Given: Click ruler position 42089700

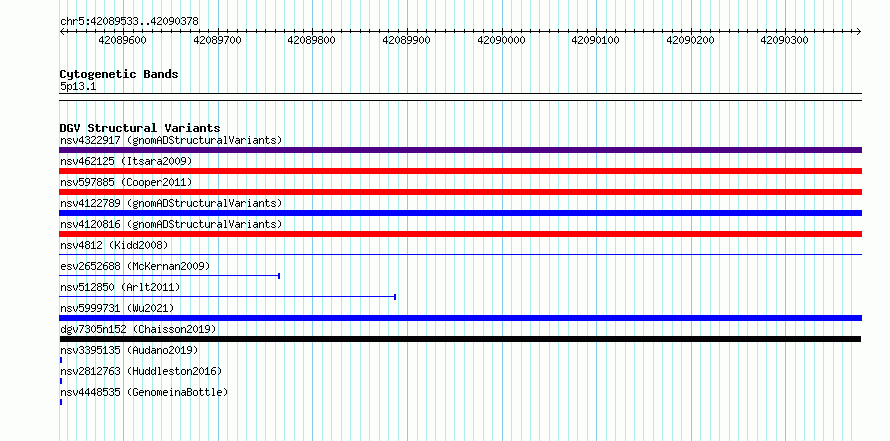Looking at the screenshot, I should pyautogui.click(x=217, y=40).
